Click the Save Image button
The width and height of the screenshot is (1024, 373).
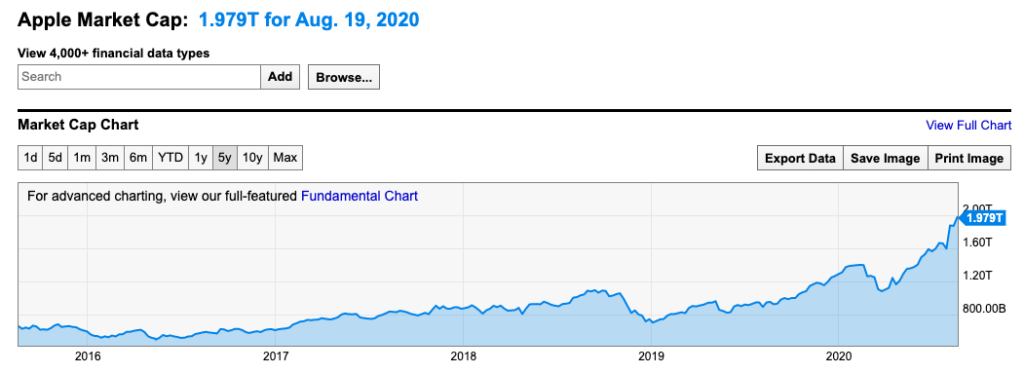click(x=885, y=159)
